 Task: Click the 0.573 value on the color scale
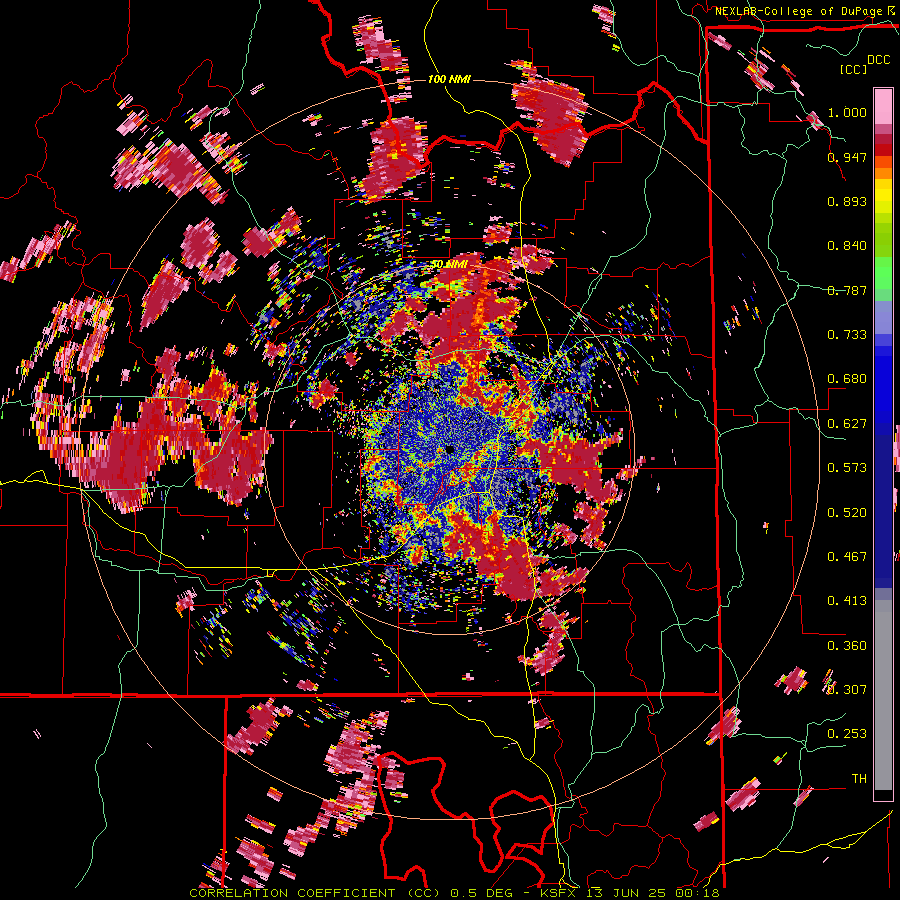pyautogui.click(x=847, y=468)
